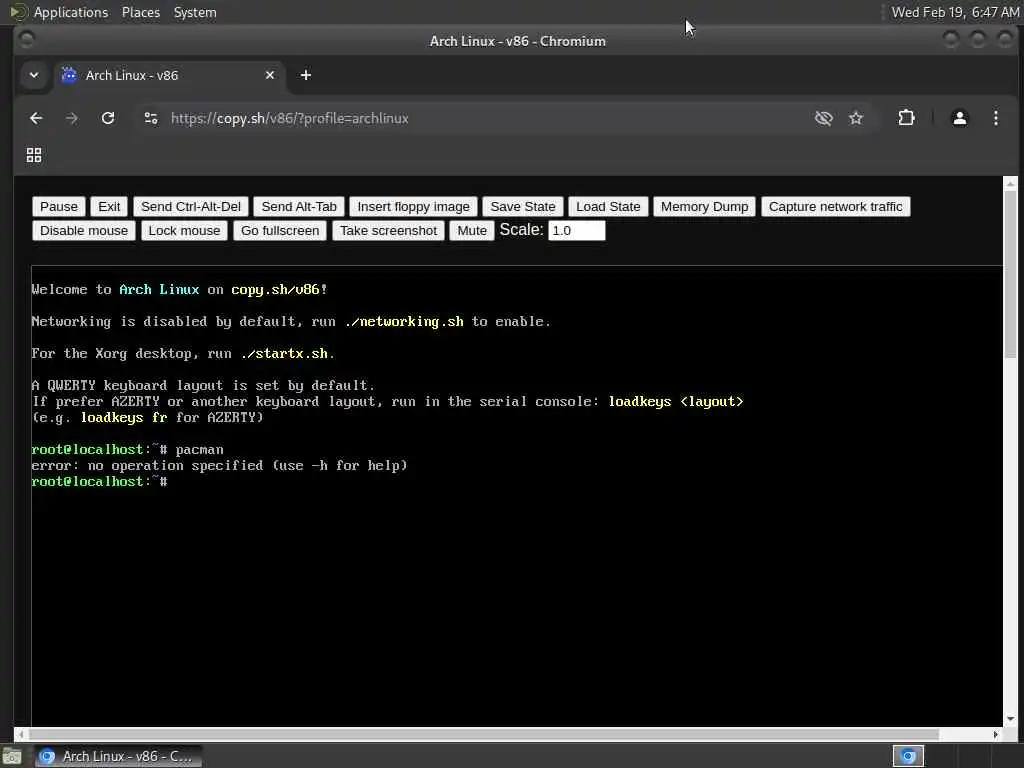Image resolution: width=1024 pixels, height=768 pixels.
Task: Expand the tab search dropdown arrow
Action: 34,75
